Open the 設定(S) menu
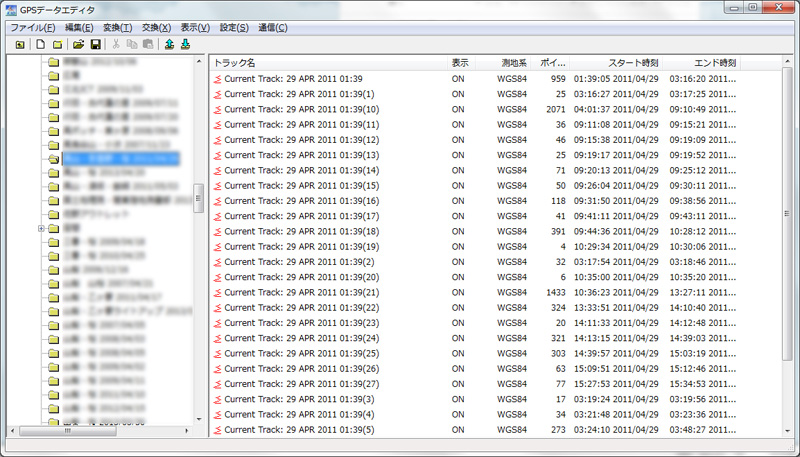Screen dimensions: 800x457 pyautogui.click(x=236, y=27)
